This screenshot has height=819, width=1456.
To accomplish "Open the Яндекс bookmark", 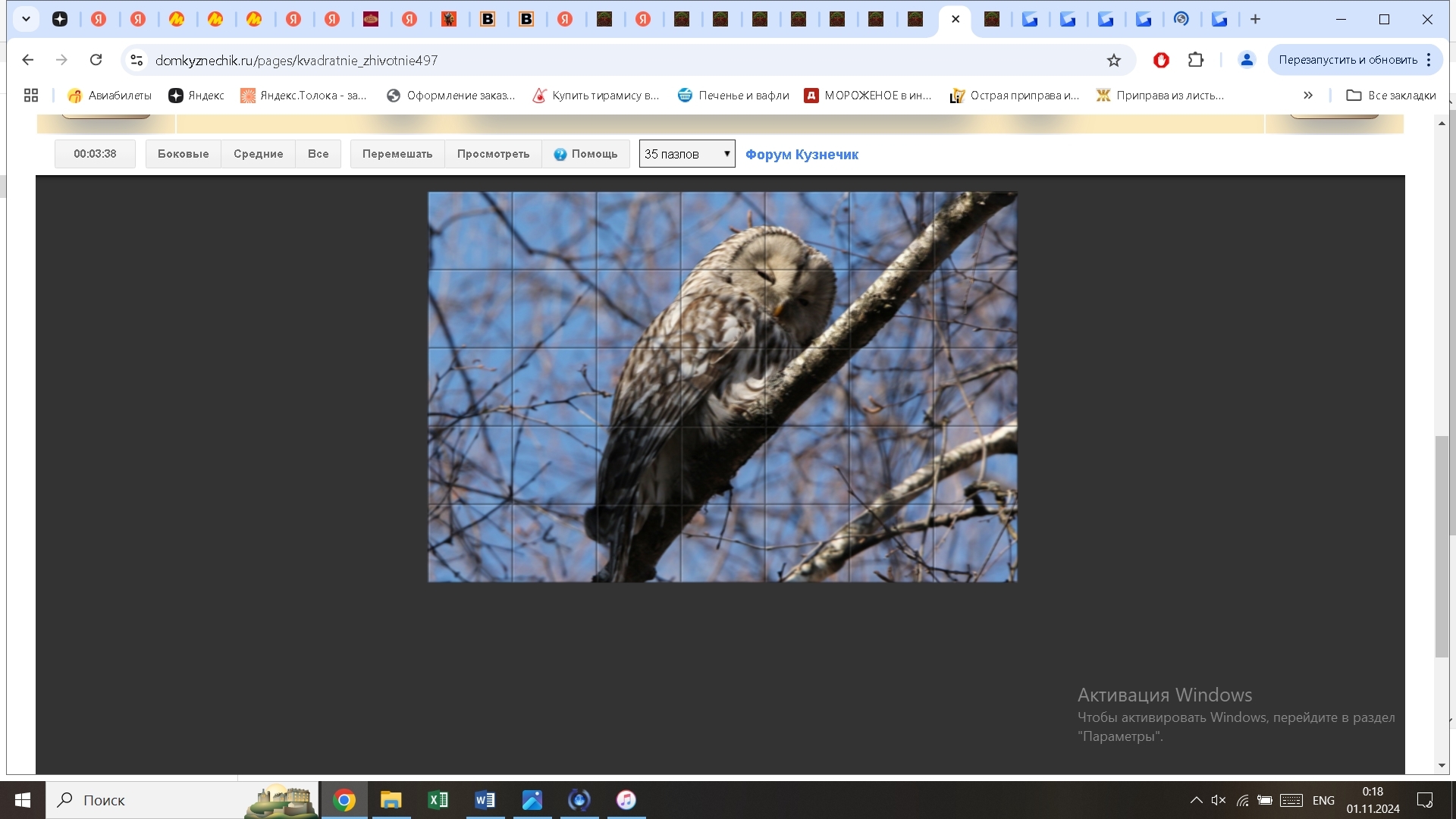I will pyautogui.click(x=196, y=96).
